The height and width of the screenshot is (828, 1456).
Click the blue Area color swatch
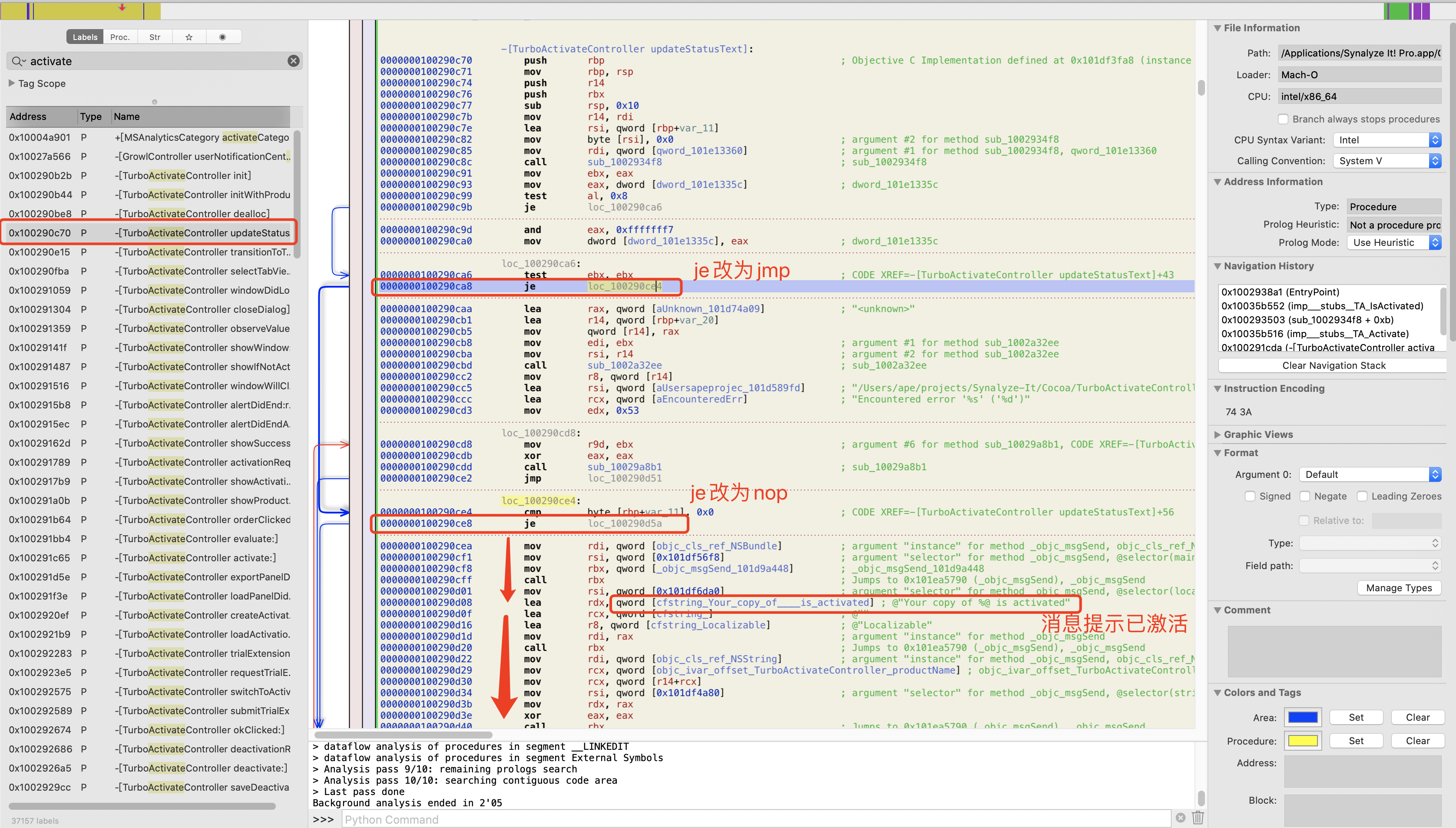(1303, 717)
